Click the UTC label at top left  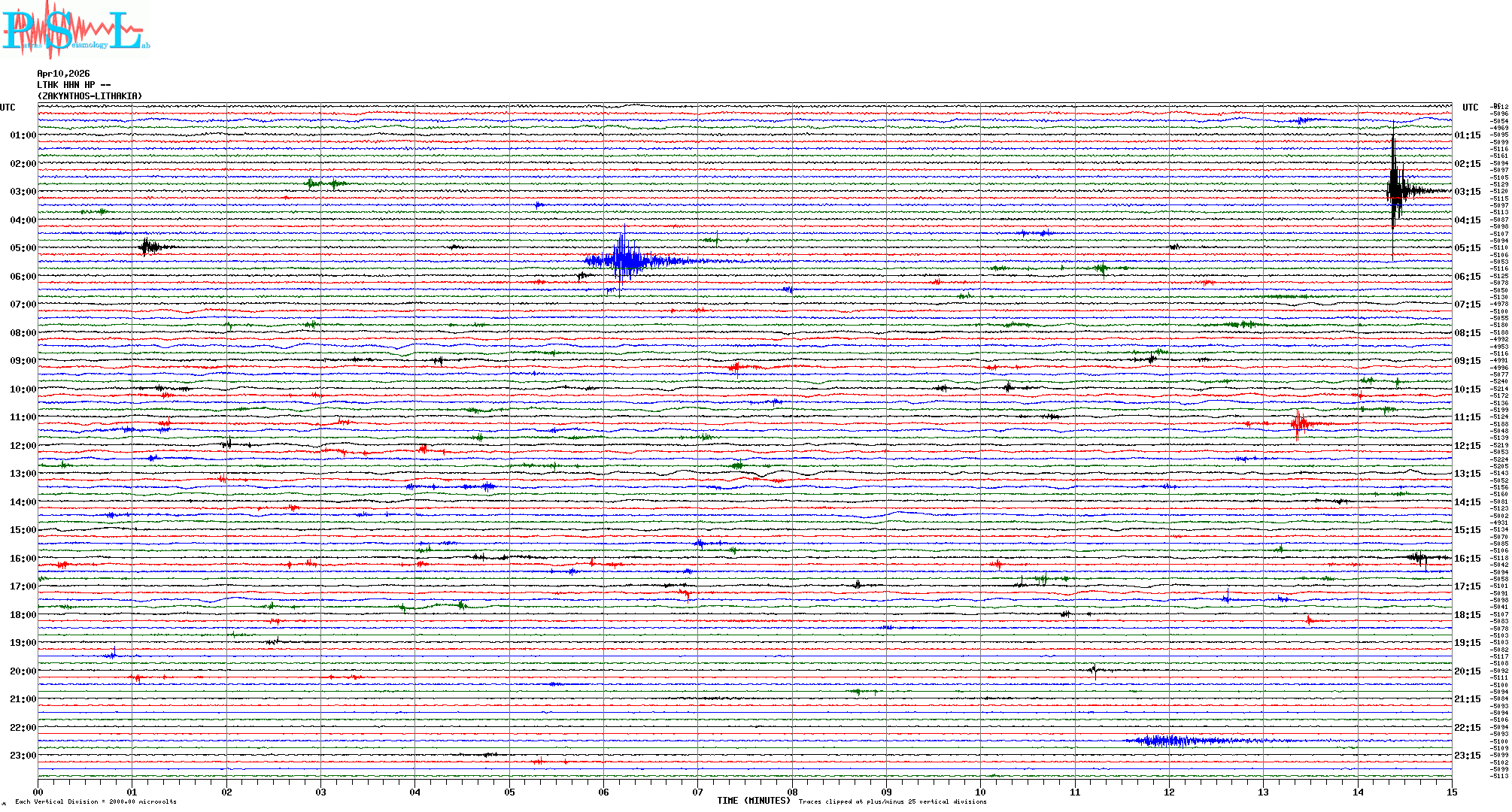click(x=8, y=108)
